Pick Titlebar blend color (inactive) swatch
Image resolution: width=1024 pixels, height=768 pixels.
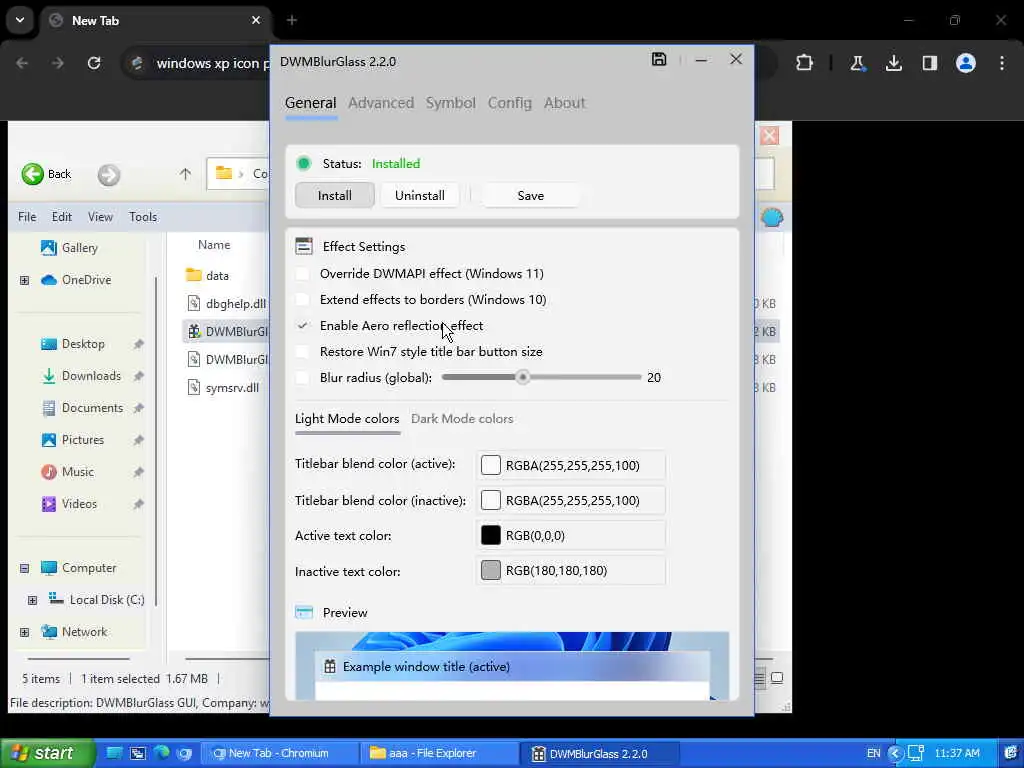(x=490, y=500)
